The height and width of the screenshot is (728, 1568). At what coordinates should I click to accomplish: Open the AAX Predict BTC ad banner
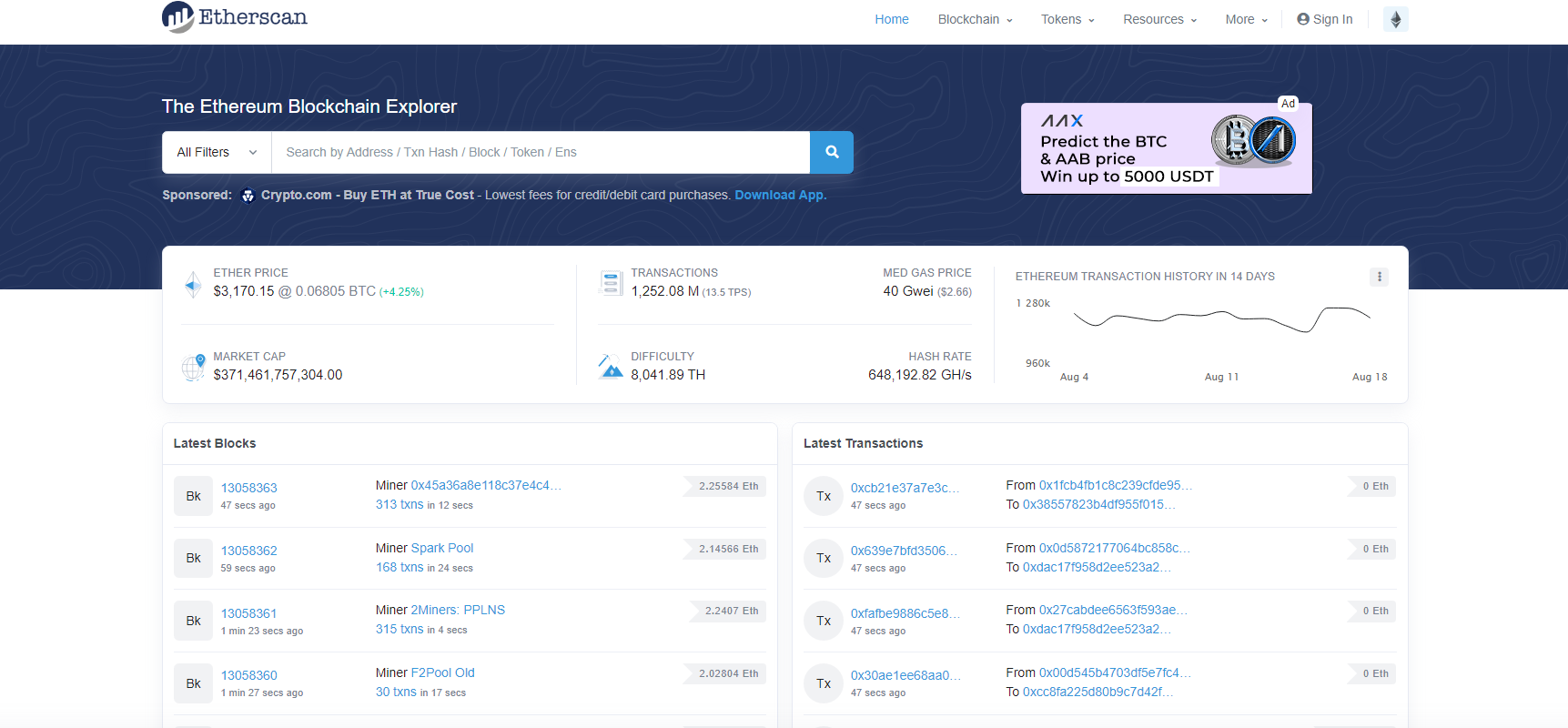coord(1166,147)
